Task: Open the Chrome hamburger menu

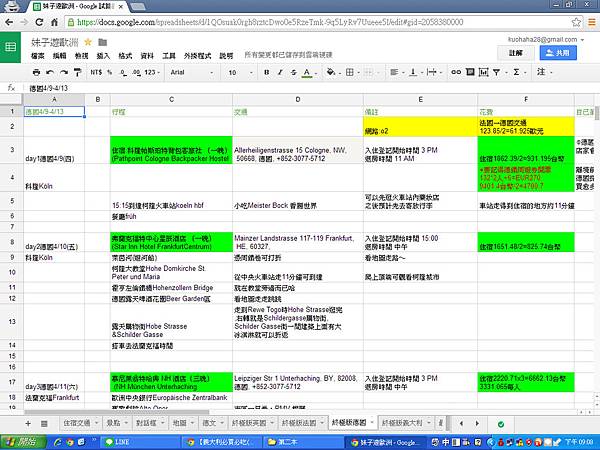Action: [592, 22]
